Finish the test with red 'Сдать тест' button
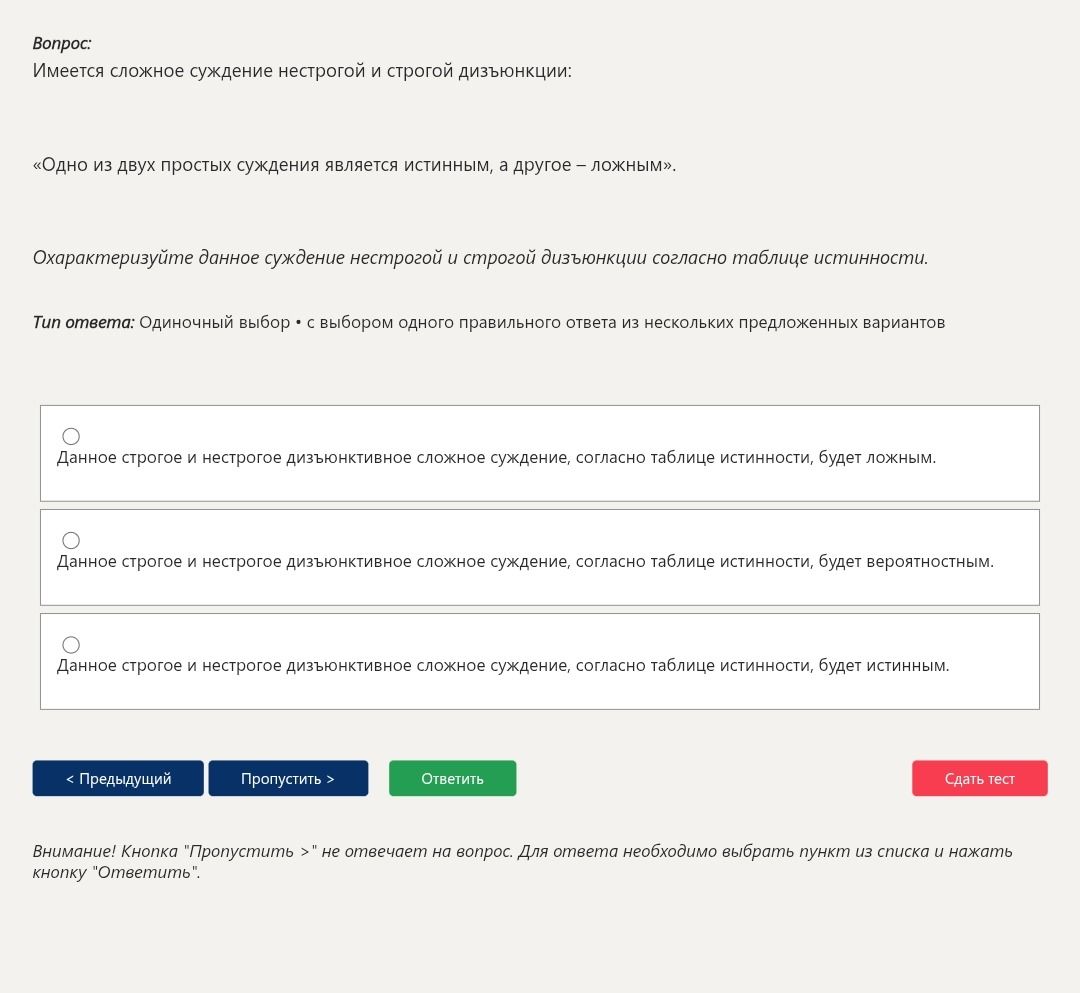The height and width of the screenshot is (993, 1080). [x=979, y=778]
